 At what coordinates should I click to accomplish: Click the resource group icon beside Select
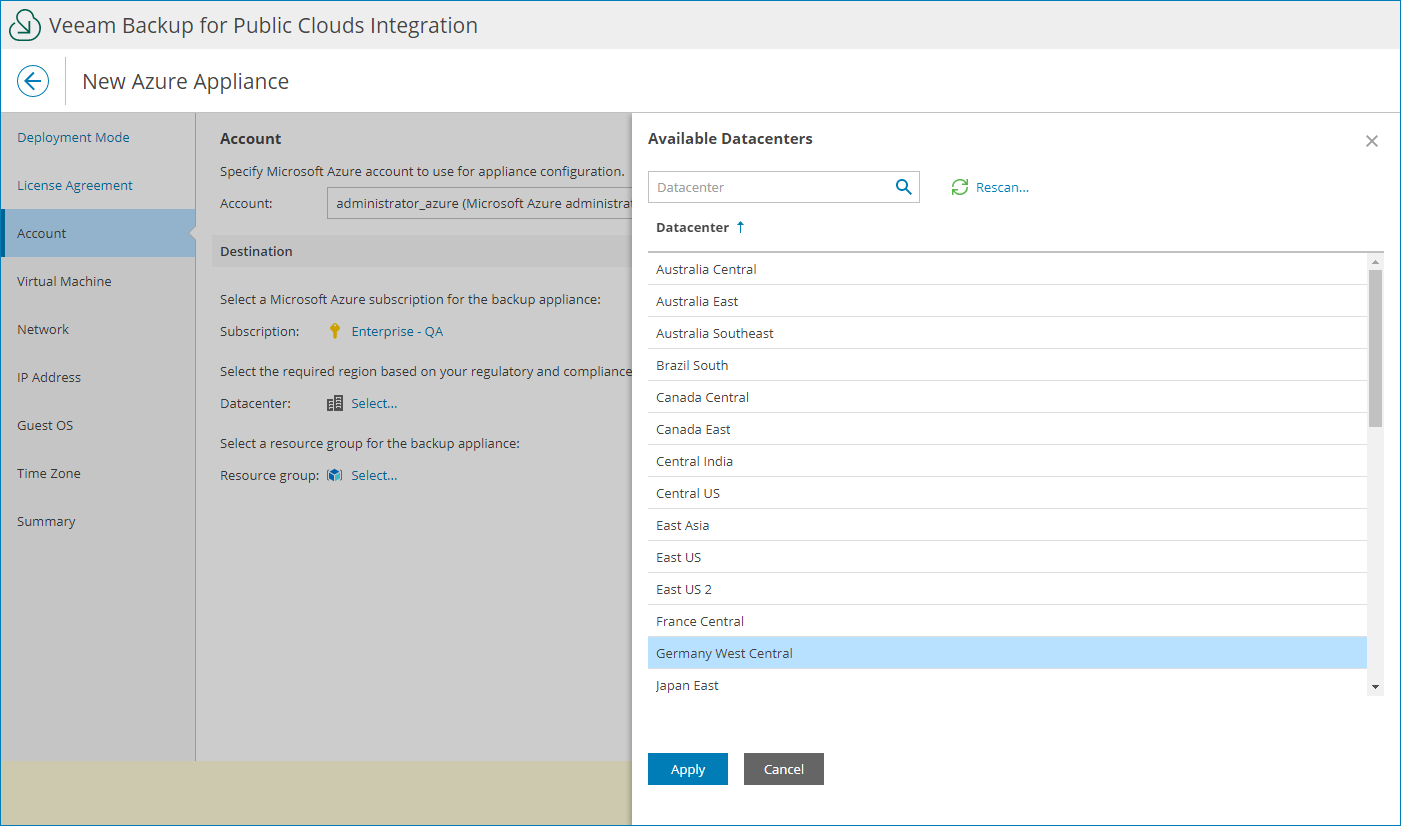pos(334,475)
